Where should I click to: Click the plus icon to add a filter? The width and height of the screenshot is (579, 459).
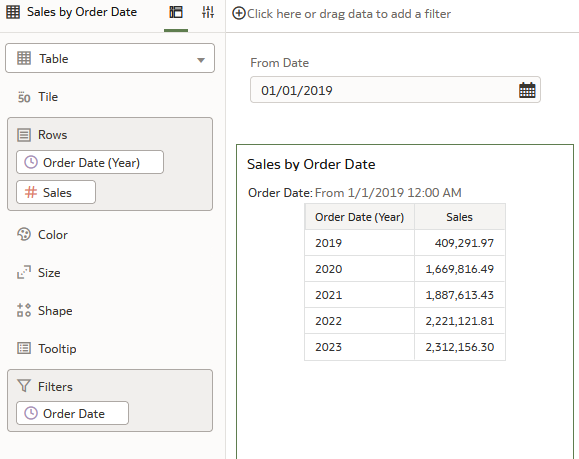point(239,14)
